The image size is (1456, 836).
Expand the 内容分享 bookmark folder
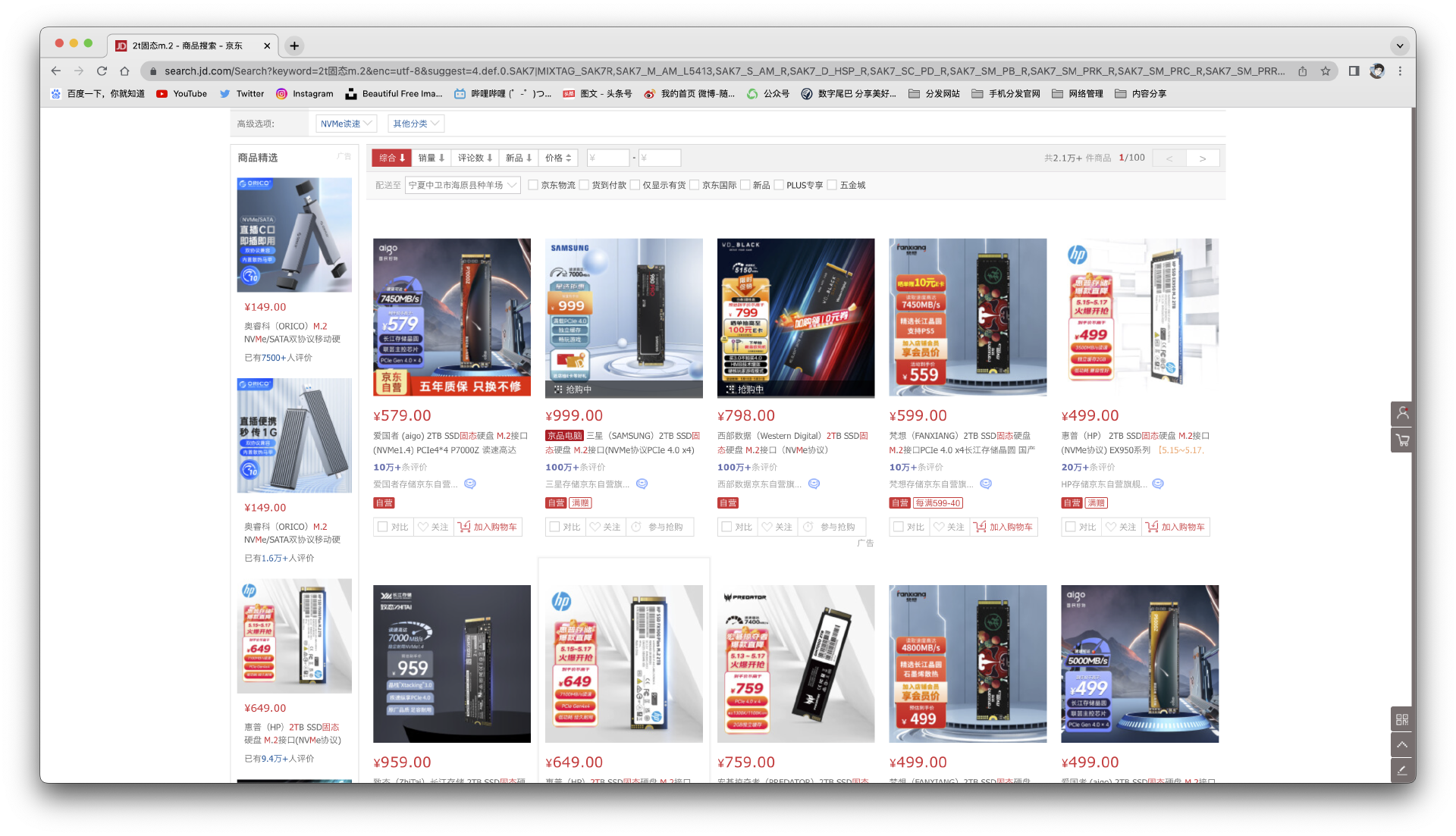pos(1141,94)
